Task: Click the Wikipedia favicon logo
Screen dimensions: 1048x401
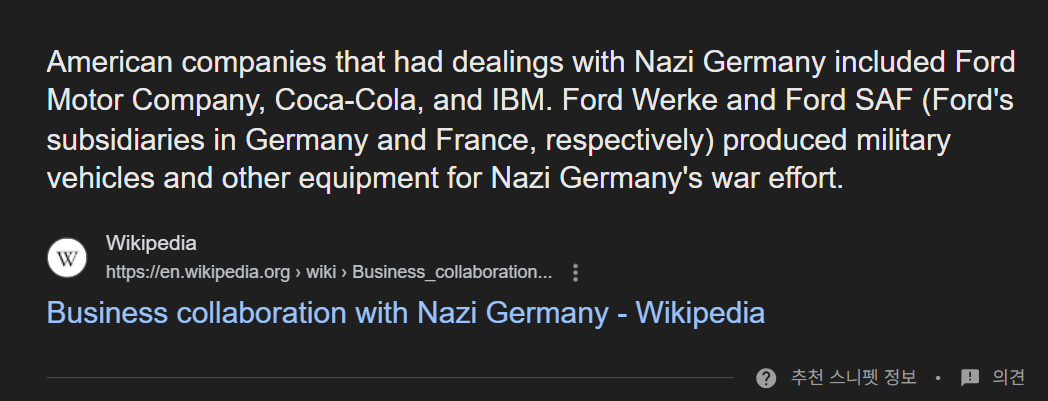Action: click(67, 258)
